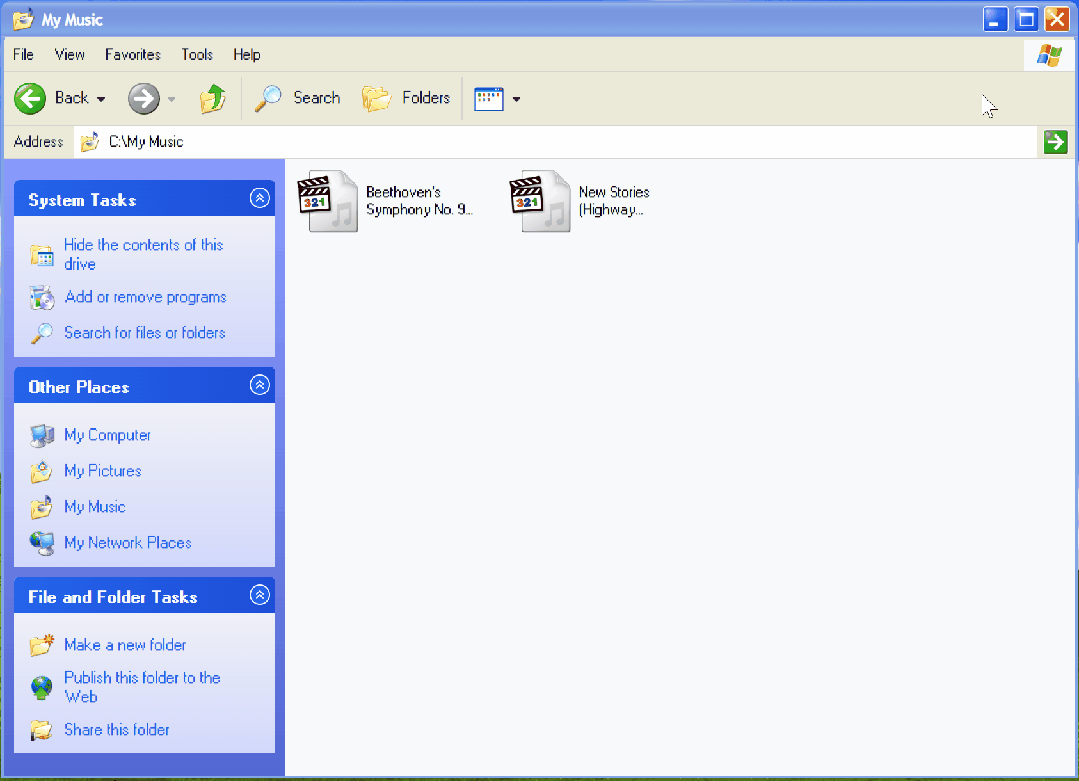Click the green Go arrow in address bar
Viewport: 1079px width, 781px height.
1055,141
